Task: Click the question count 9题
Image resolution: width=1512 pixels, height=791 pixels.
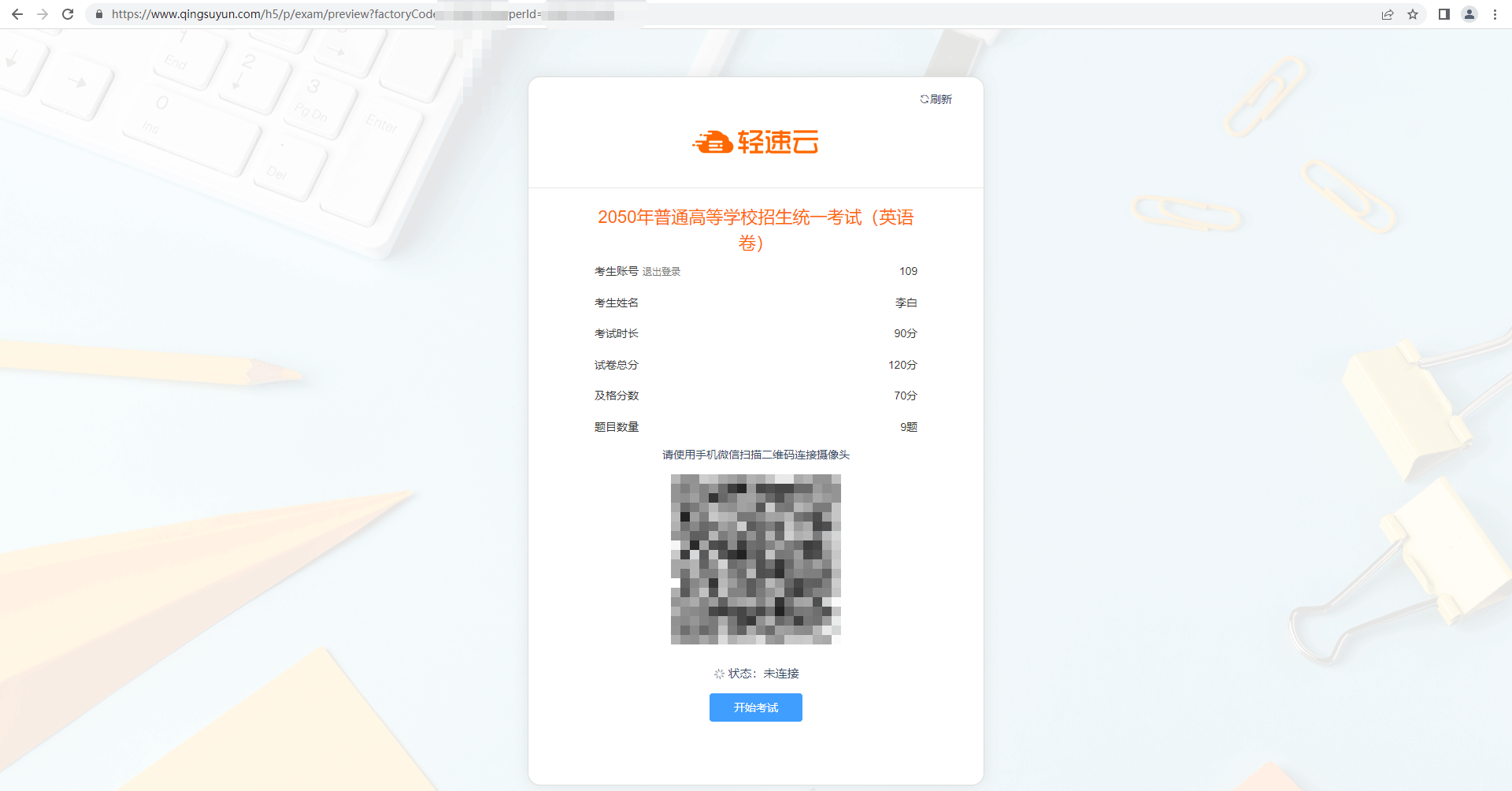Action: (910, 427)
